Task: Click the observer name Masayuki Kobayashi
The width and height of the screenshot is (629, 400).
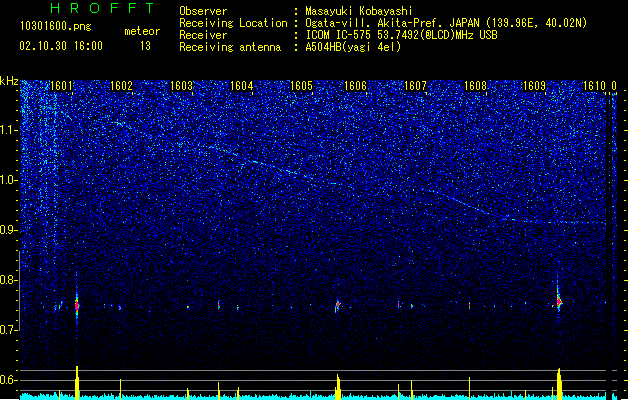Action: tap(359, 11)
